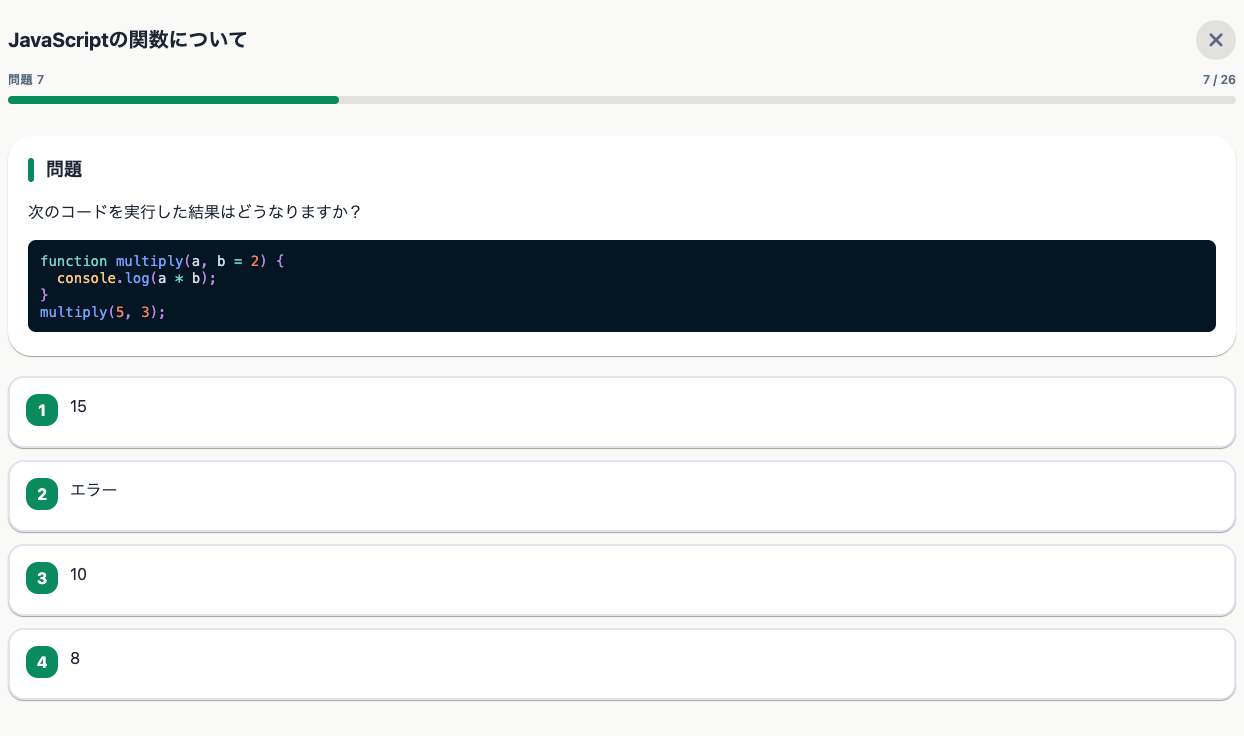Click the number 4 answer badge
Viewport: 1244px width, 736px height.
[42, 662]
